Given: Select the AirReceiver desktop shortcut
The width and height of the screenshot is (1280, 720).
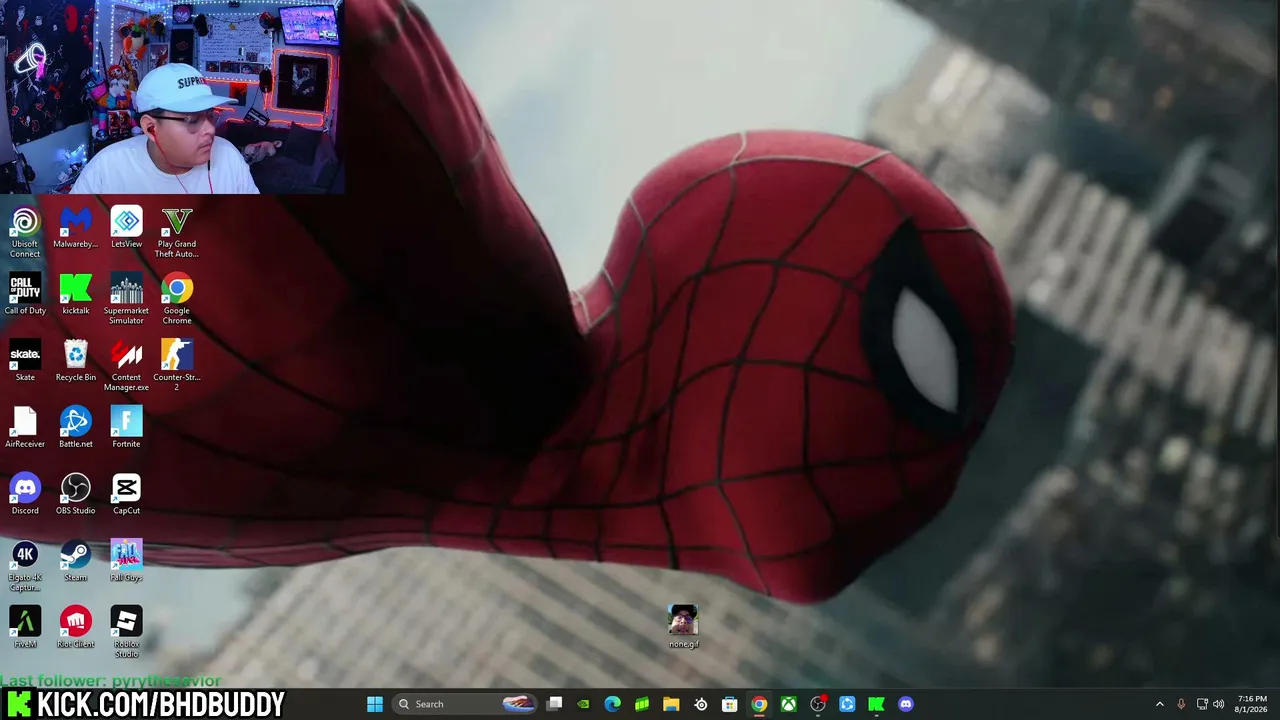Looking at the screenshot, I should (x=25, y=428).
